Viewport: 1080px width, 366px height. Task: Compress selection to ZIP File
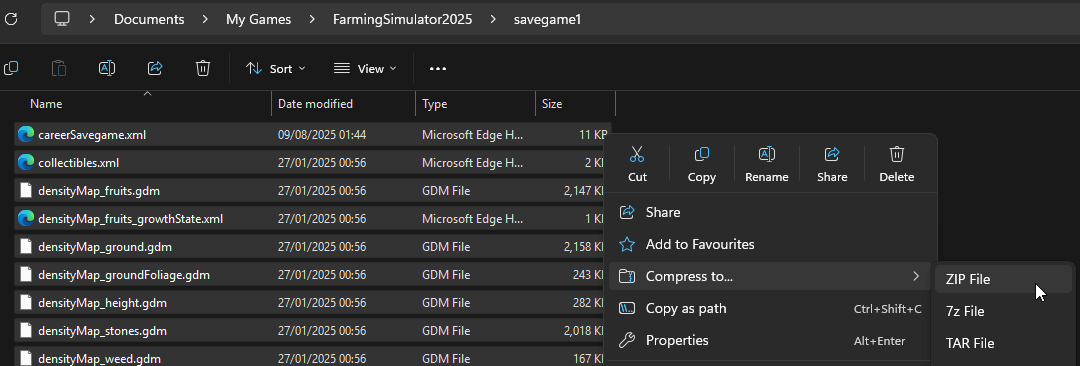tap(1004, 279)
